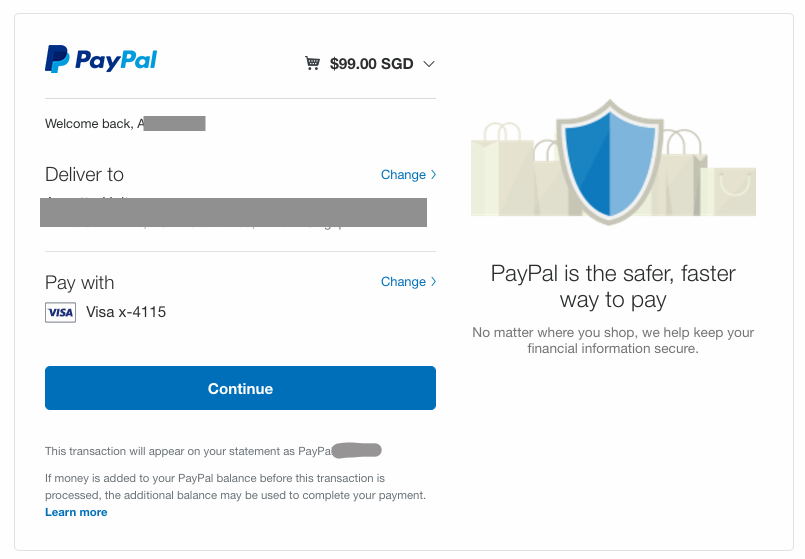The width and height of the screenshot is (805, 559).
Task: Click the Deliver to section heading
Action: pos(84,175)
